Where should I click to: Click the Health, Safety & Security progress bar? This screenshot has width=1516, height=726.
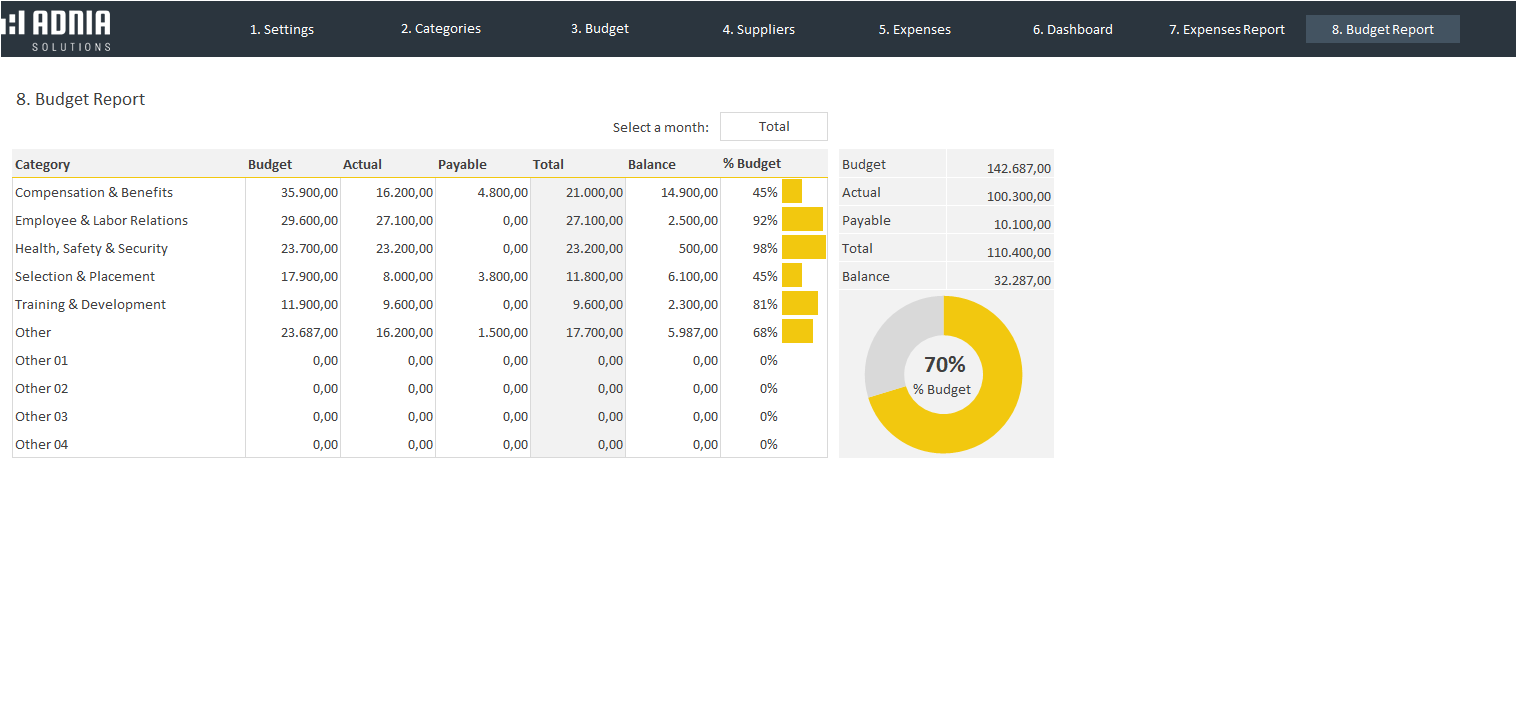click(803, 248)
